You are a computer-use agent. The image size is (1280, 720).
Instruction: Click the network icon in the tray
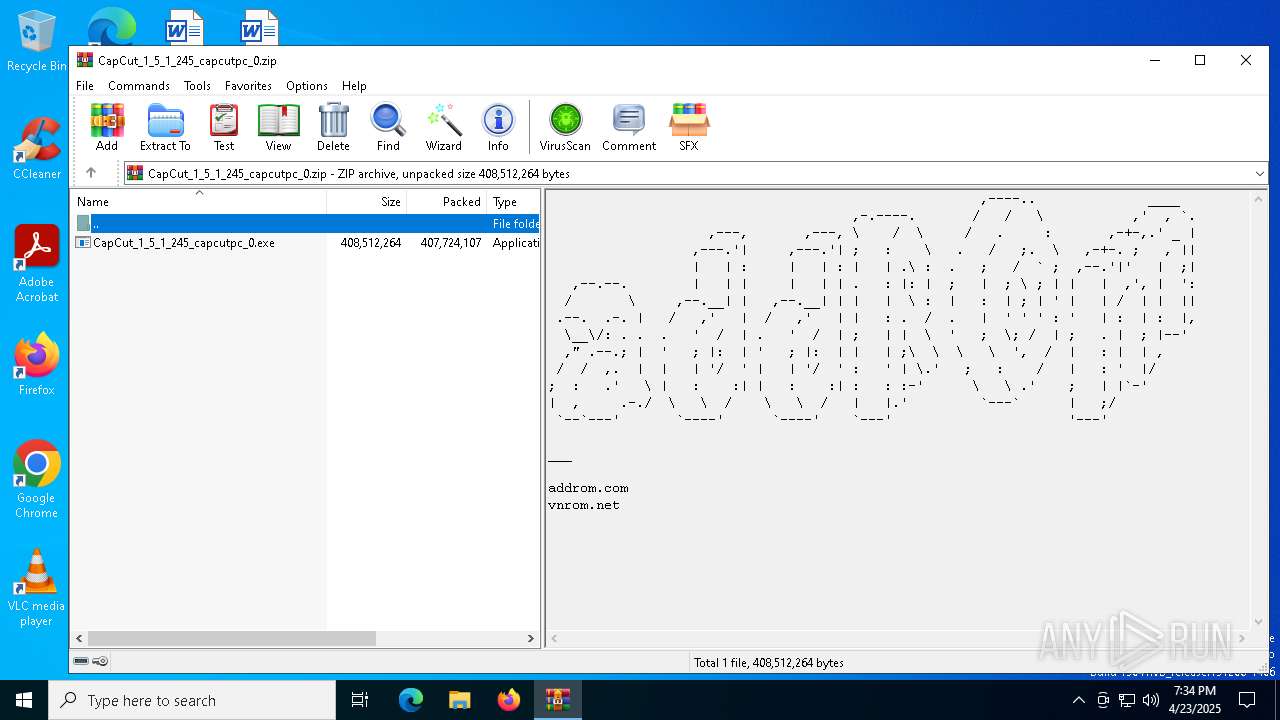click(1126, 700)
